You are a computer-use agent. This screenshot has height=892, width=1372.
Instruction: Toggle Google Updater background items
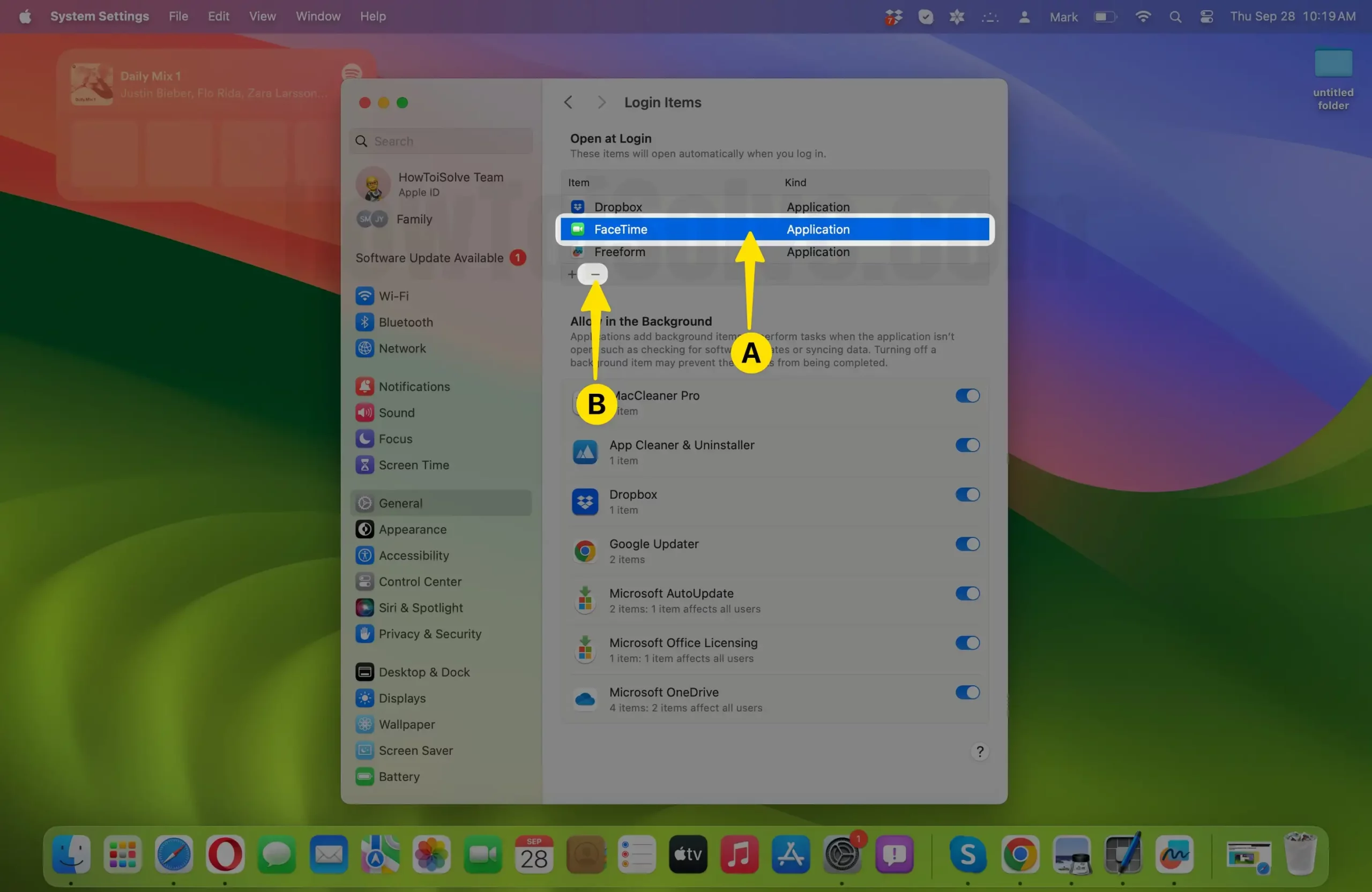(967, 544)
